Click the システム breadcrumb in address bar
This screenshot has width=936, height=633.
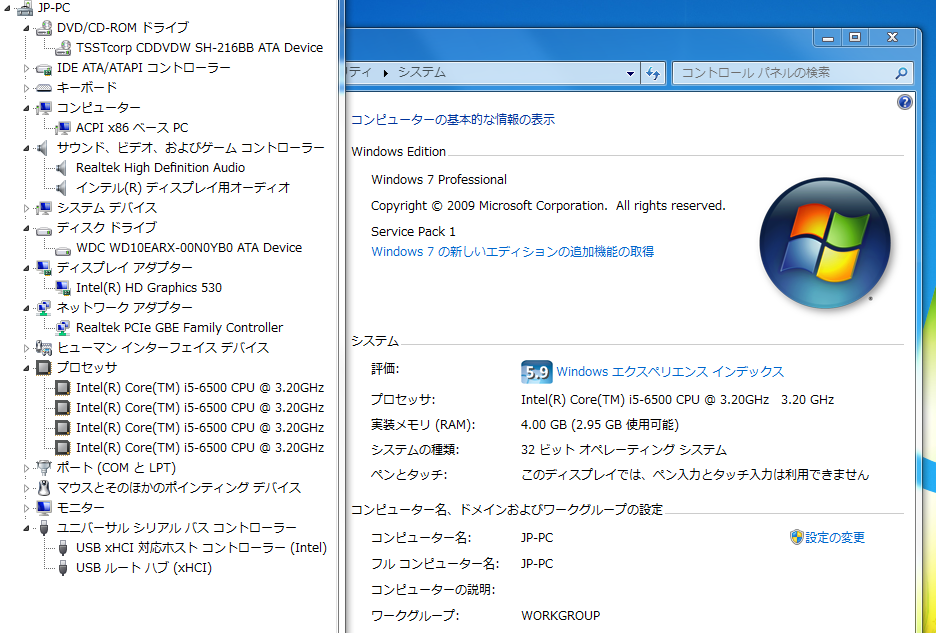pos(422,72)
